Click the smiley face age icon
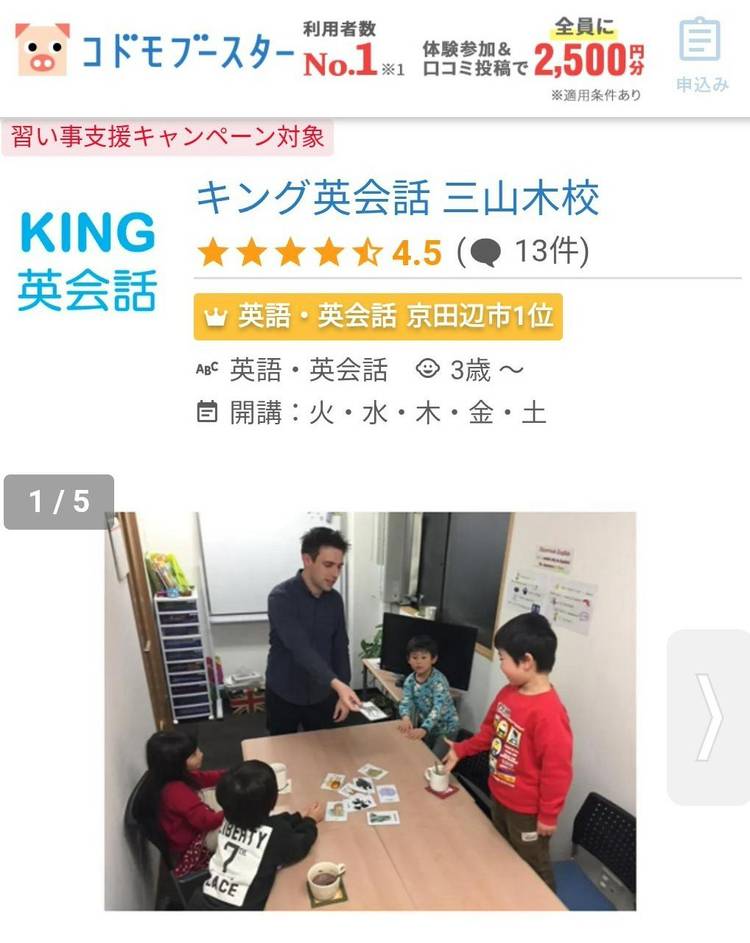The height and width of the screenshot is (943, 750). coord(428,368)
